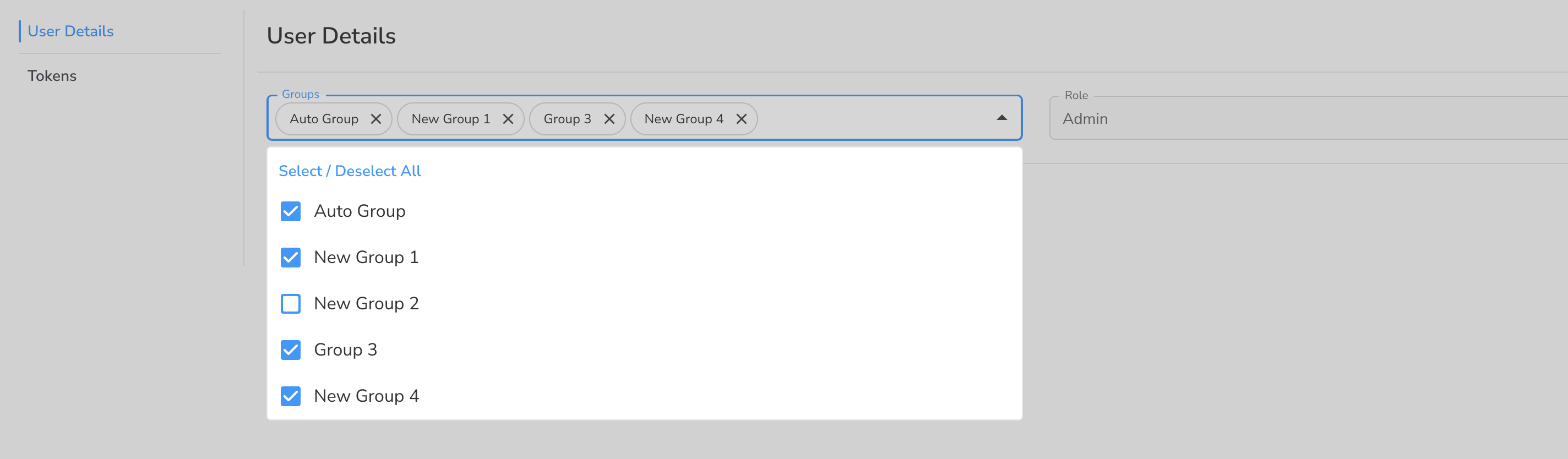
Task: Uncheck the New Group 4 checkbox
Action: pos(290,396)
